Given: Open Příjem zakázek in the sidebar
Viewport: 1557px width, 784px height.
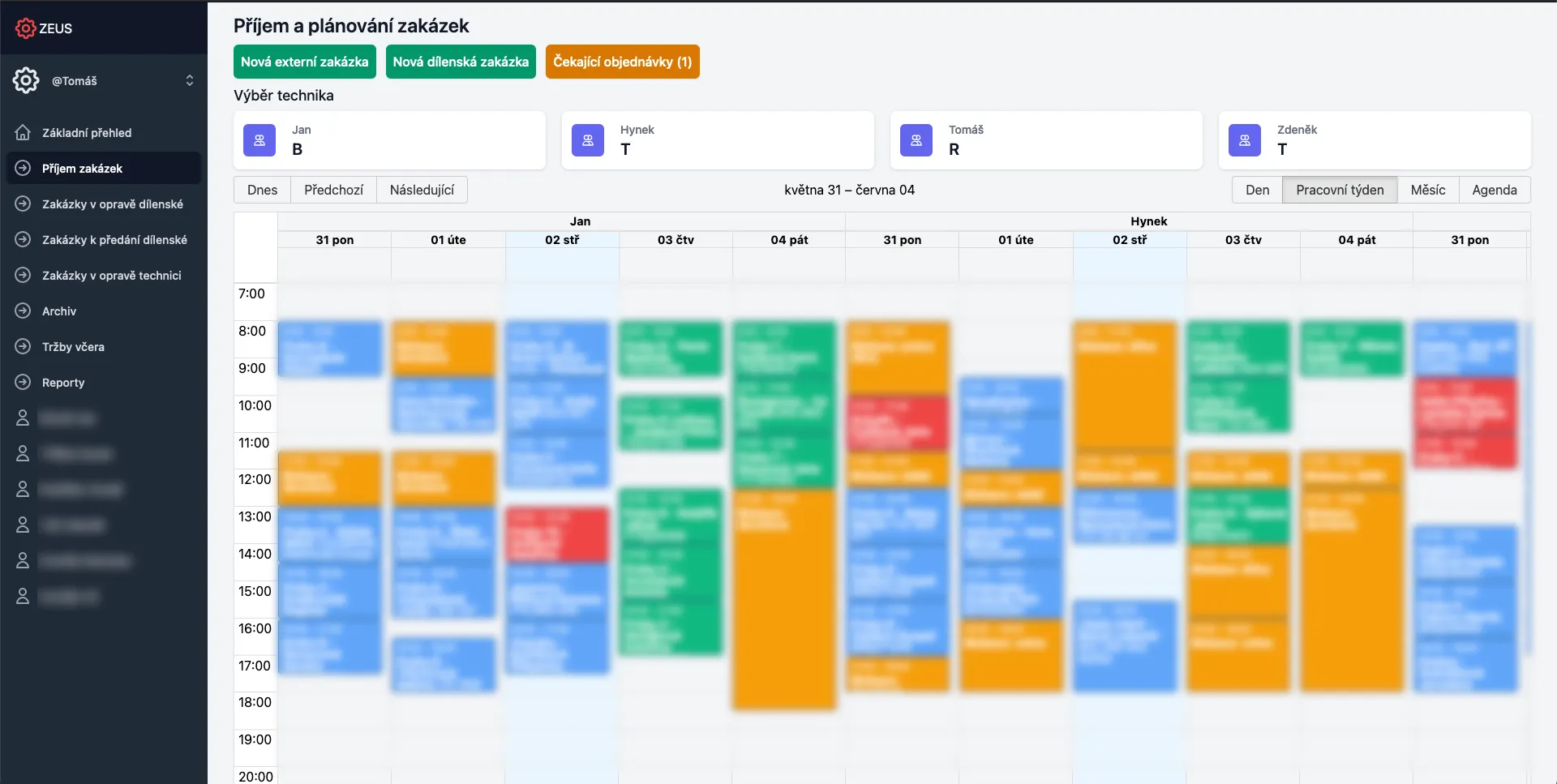Looking at the screenshot, I should [x=104, y=169].
